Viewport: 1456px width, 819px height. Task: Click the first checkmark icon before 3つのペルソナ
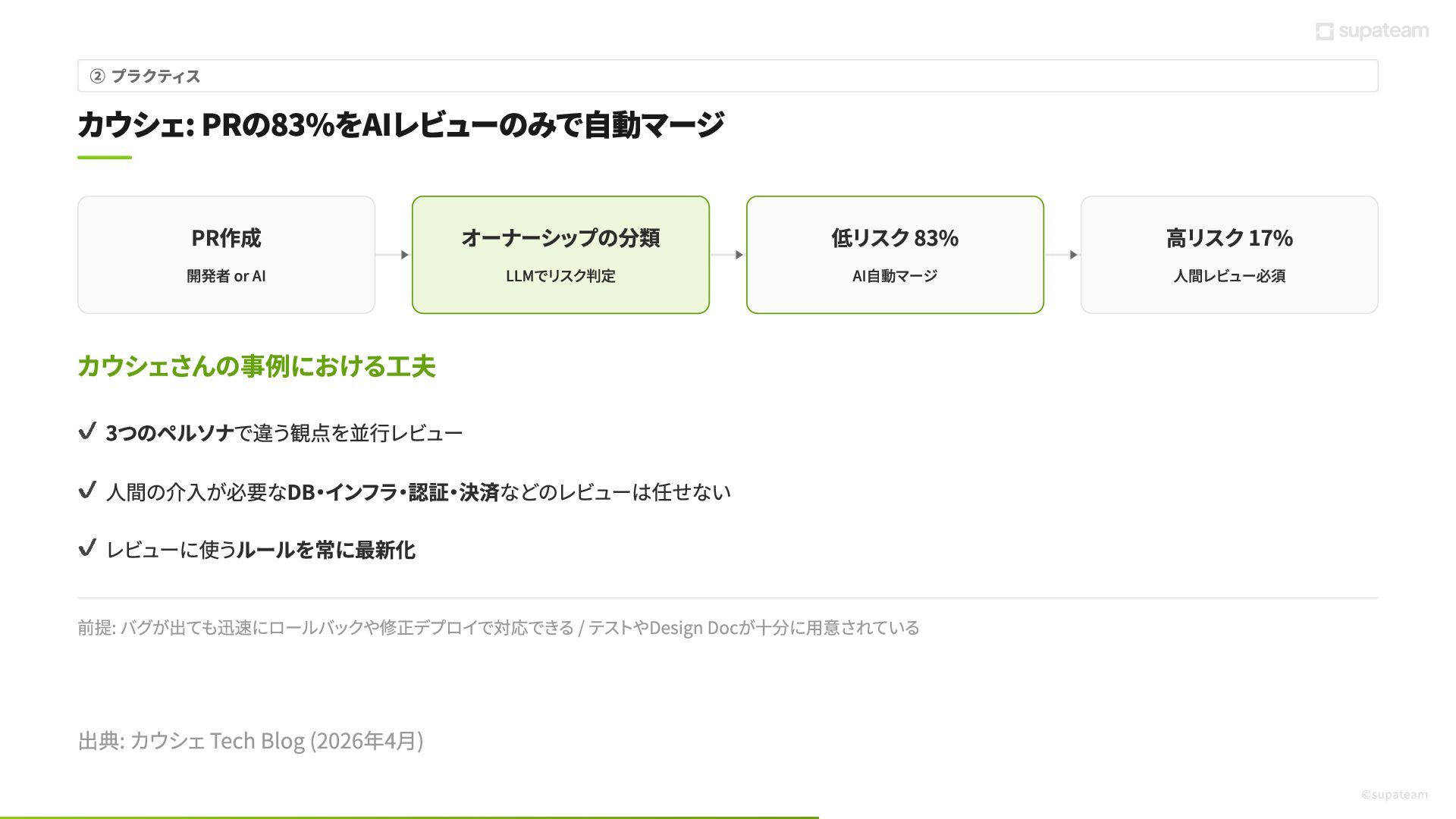(87, 431)
